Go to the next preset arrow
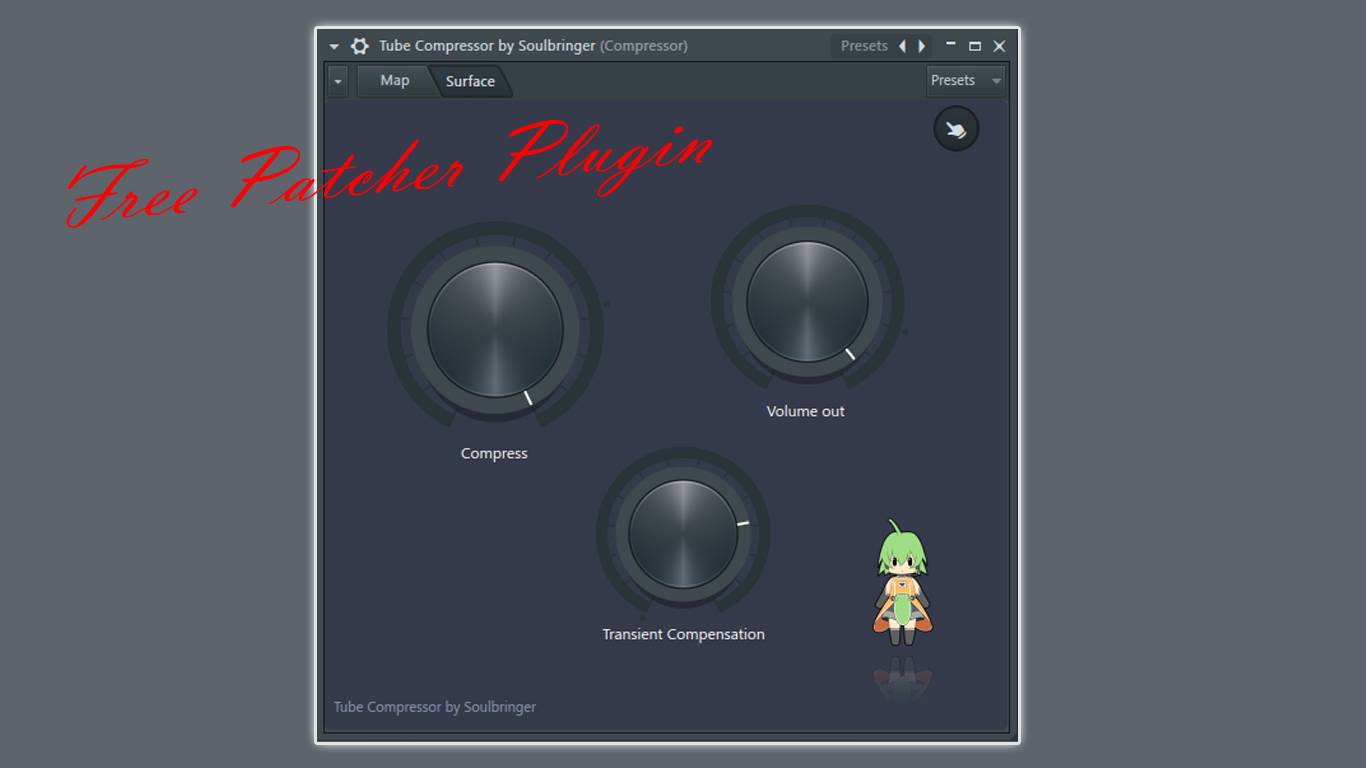Viewport: 1366px width, 768px height. pyautogui.click(x=921, y=46)
